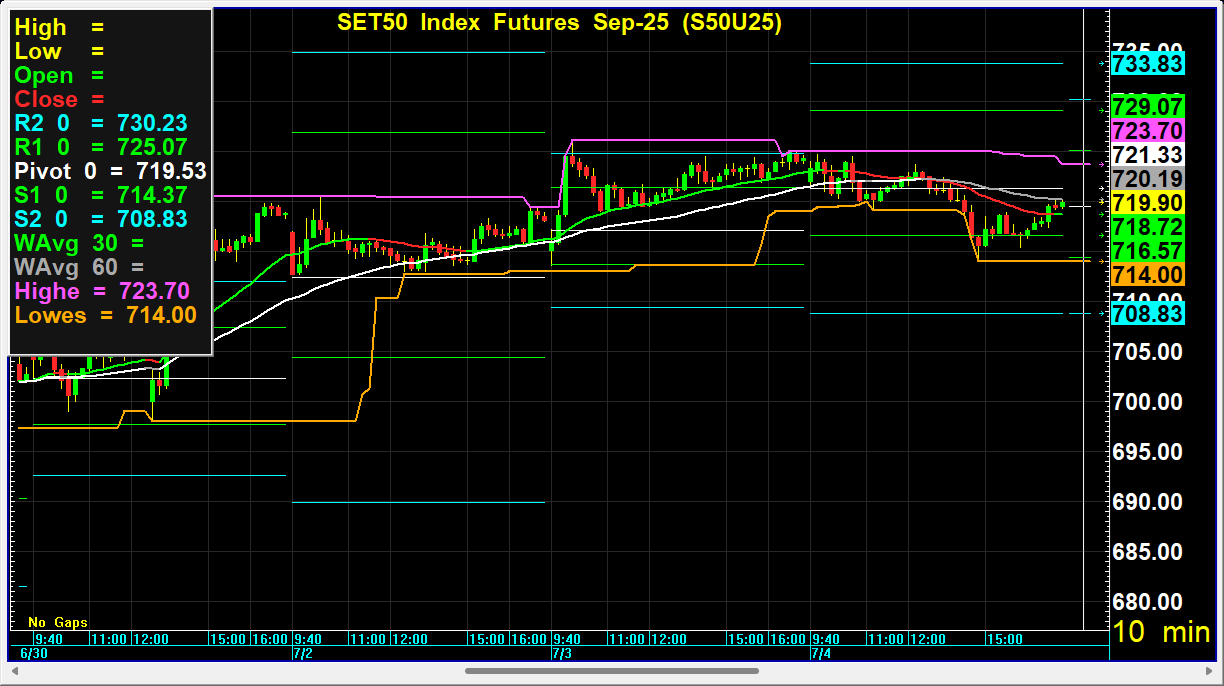This screenshot has width=1224, height=686.
Task: Select the R2 0 = 730.23 legend row
Action: [x=101, y=124]
